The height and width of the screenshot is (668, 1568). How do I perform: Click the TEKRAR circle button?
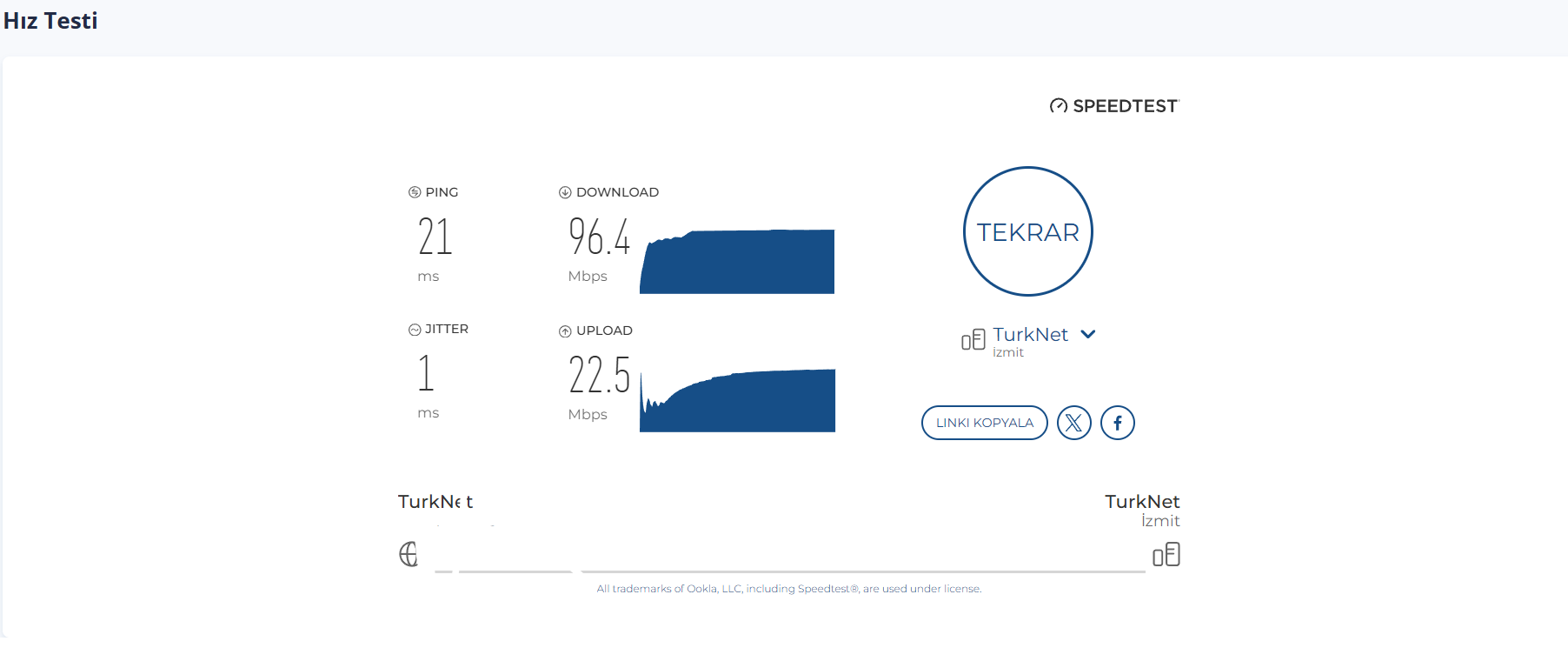(1027, 231)
